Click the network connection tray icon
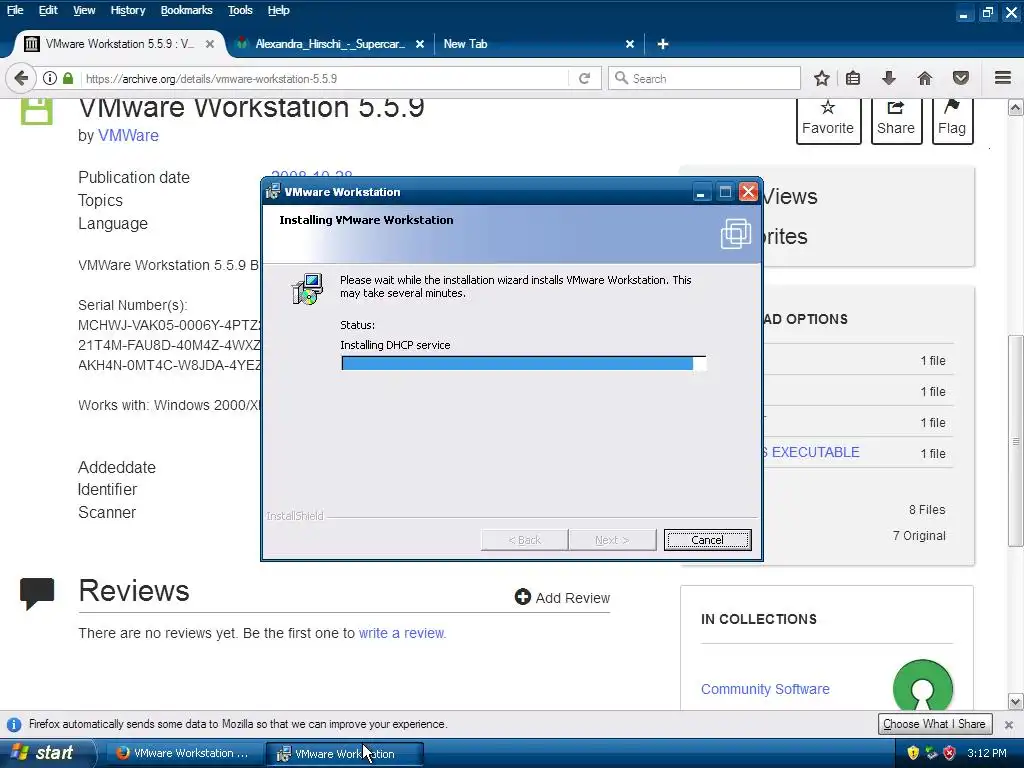 931,753
